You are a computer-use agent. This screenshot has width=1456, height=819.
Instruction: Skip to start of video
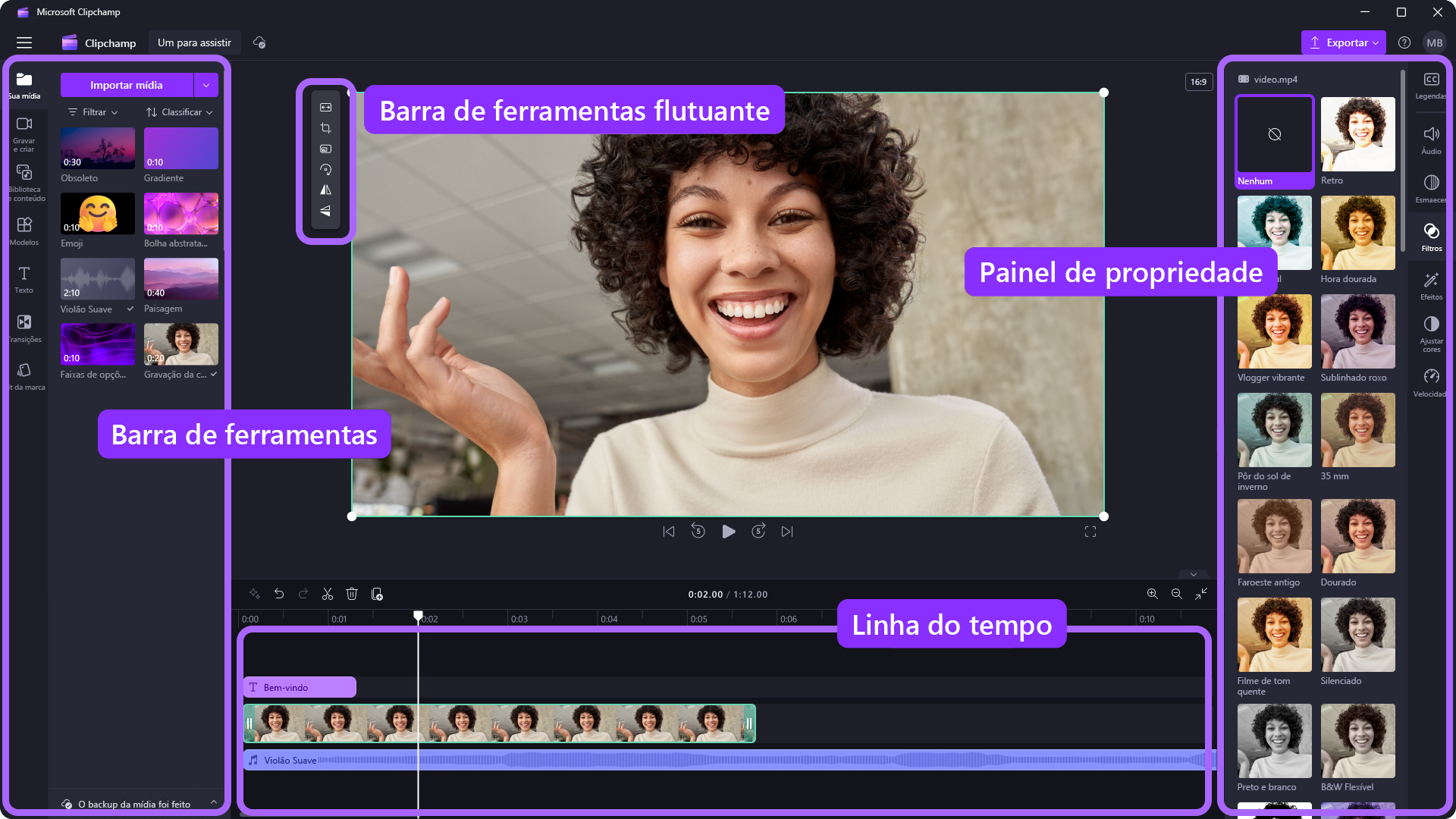pyautogui.click(x=668, y=532)
